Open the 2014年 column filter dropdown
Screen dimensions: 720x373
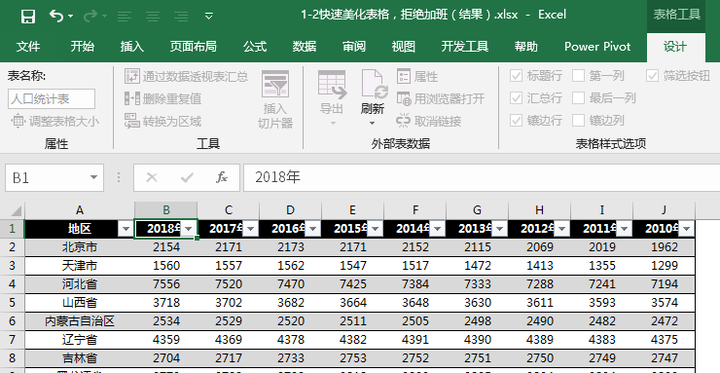[x=438, y=229]
